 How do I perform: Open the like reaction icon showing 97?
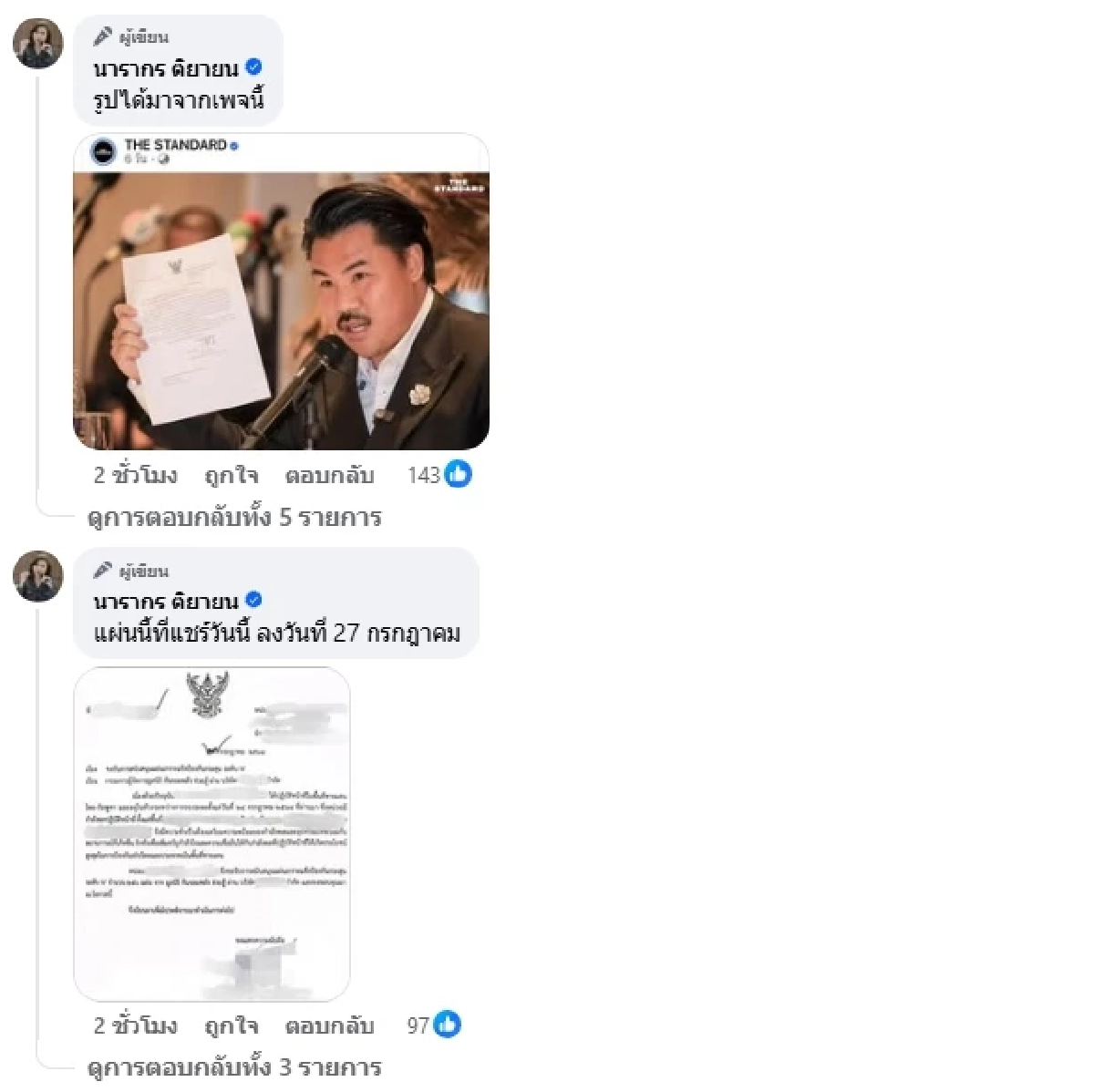[x=447, y=1025]
